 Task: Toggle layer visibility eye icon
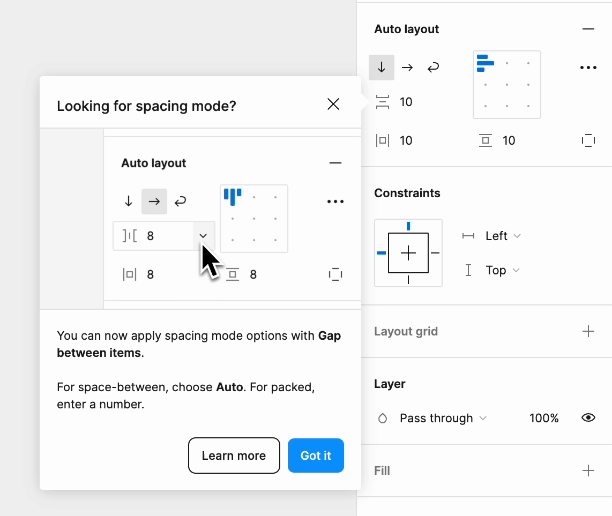pos(588,418)
